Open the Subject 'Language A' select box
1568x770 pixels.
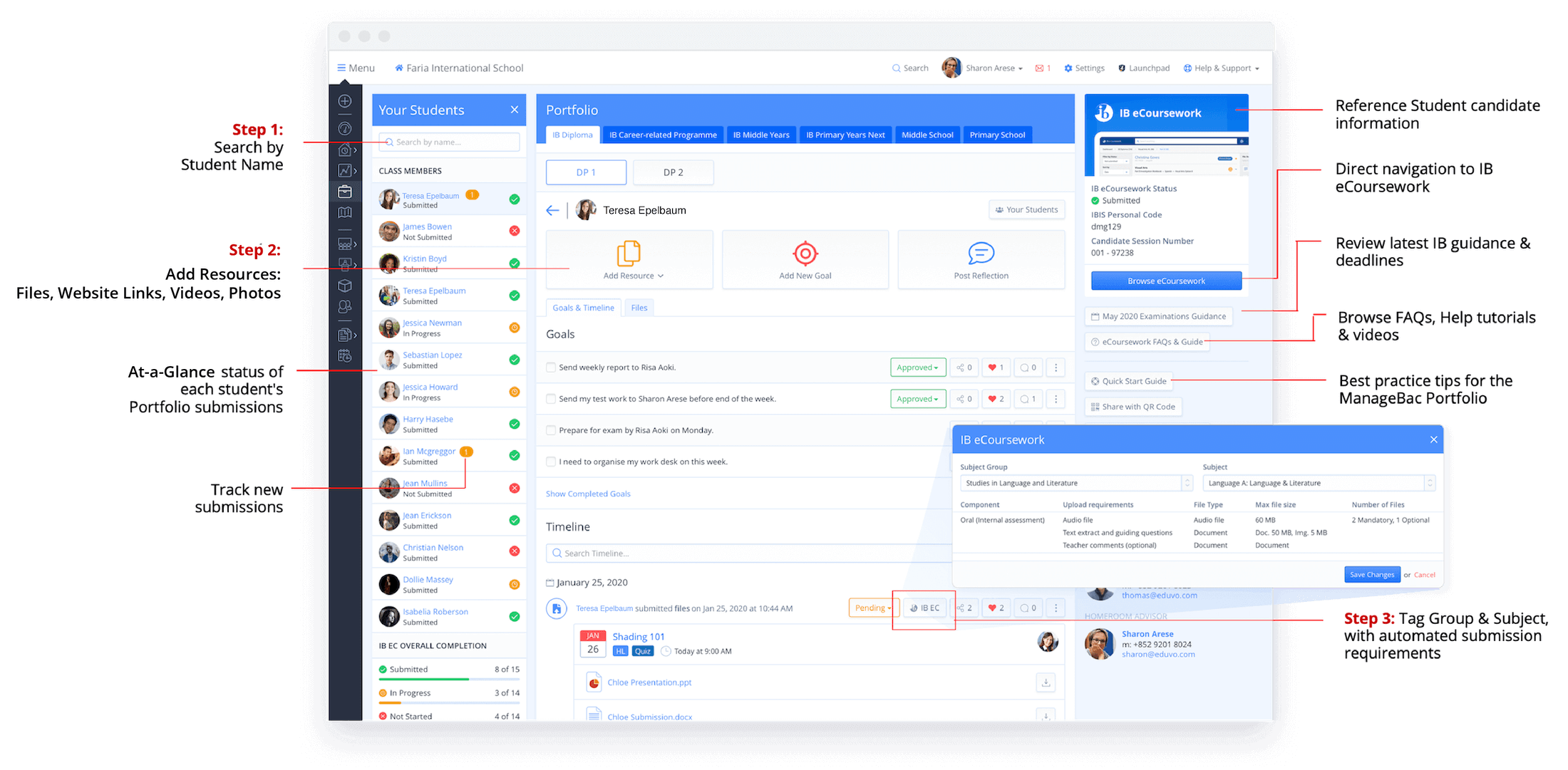pos(1319,483)
